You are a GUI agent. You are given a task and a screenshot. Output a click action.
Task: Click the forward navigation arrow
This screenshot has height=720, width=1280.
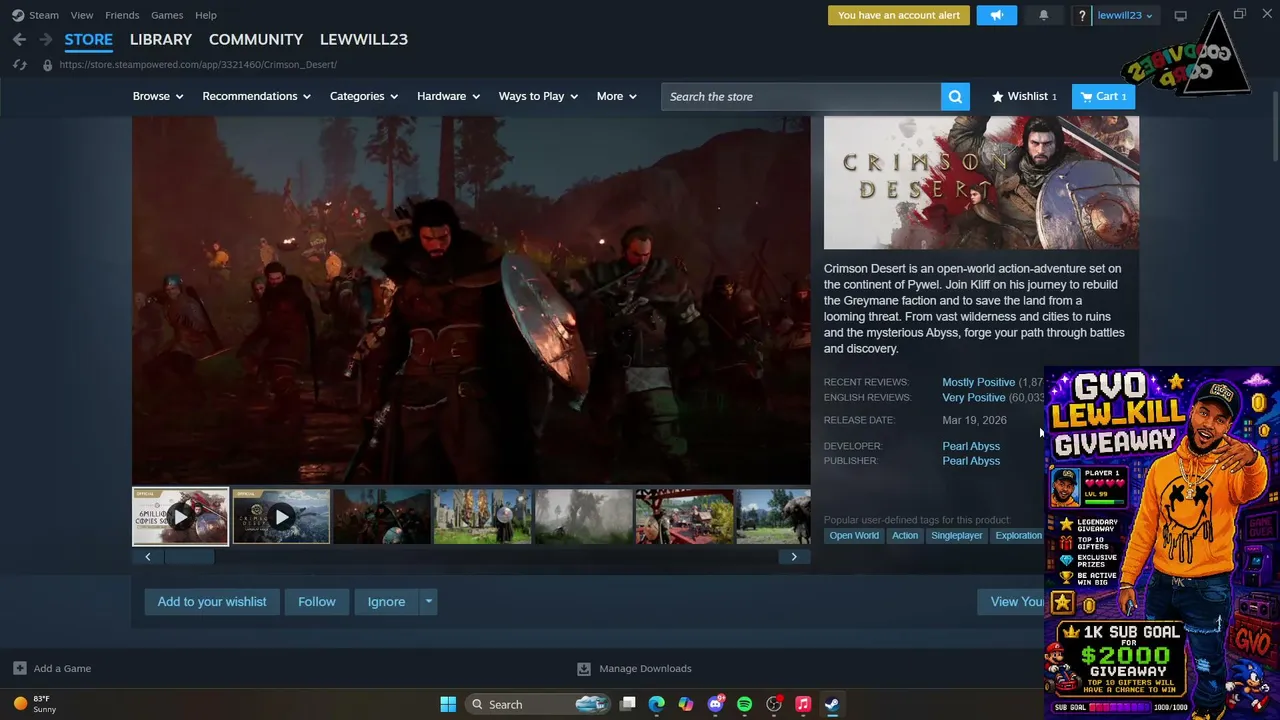coord(45,39)
